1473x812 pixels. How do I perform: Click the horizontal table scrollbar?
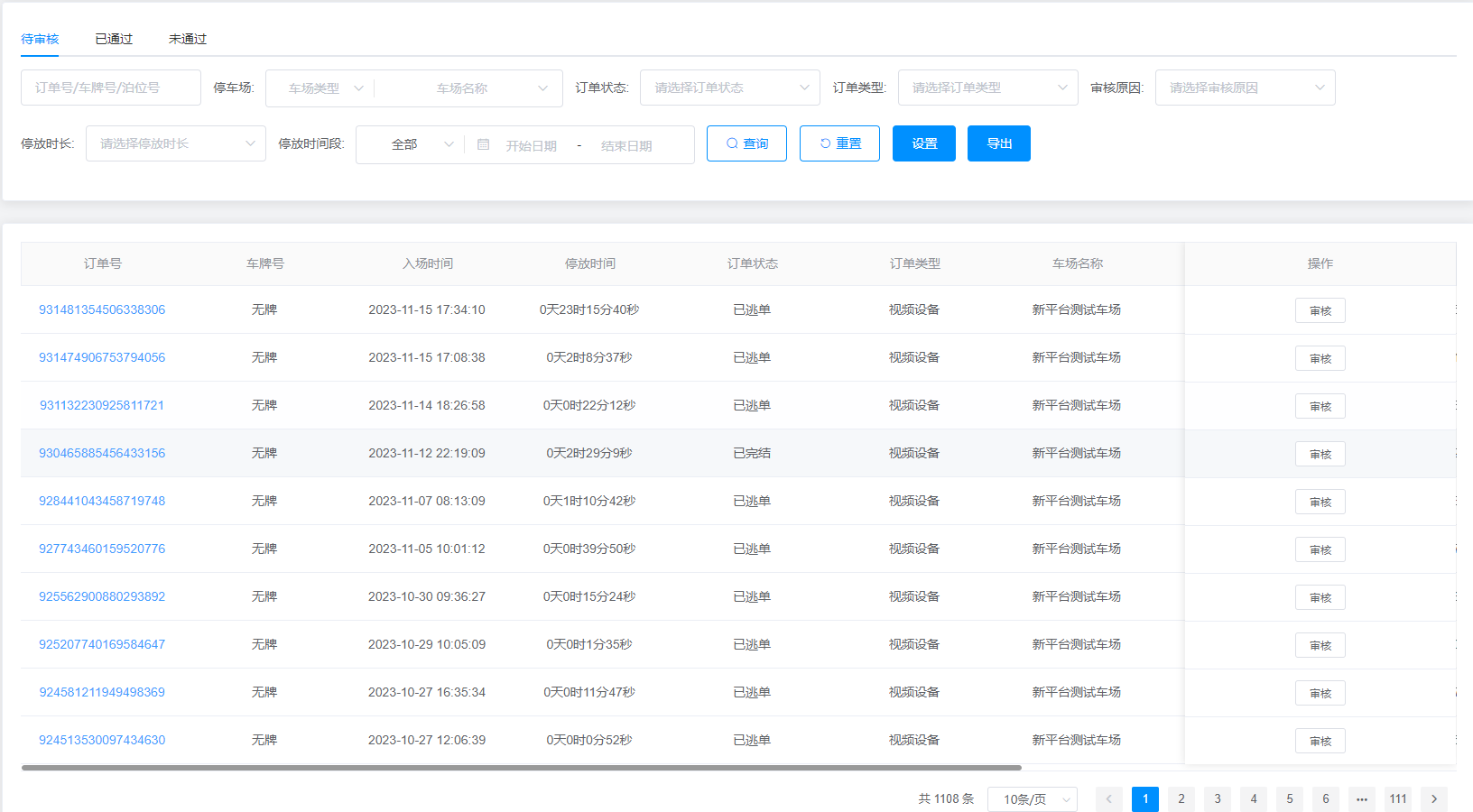(521, 768)
